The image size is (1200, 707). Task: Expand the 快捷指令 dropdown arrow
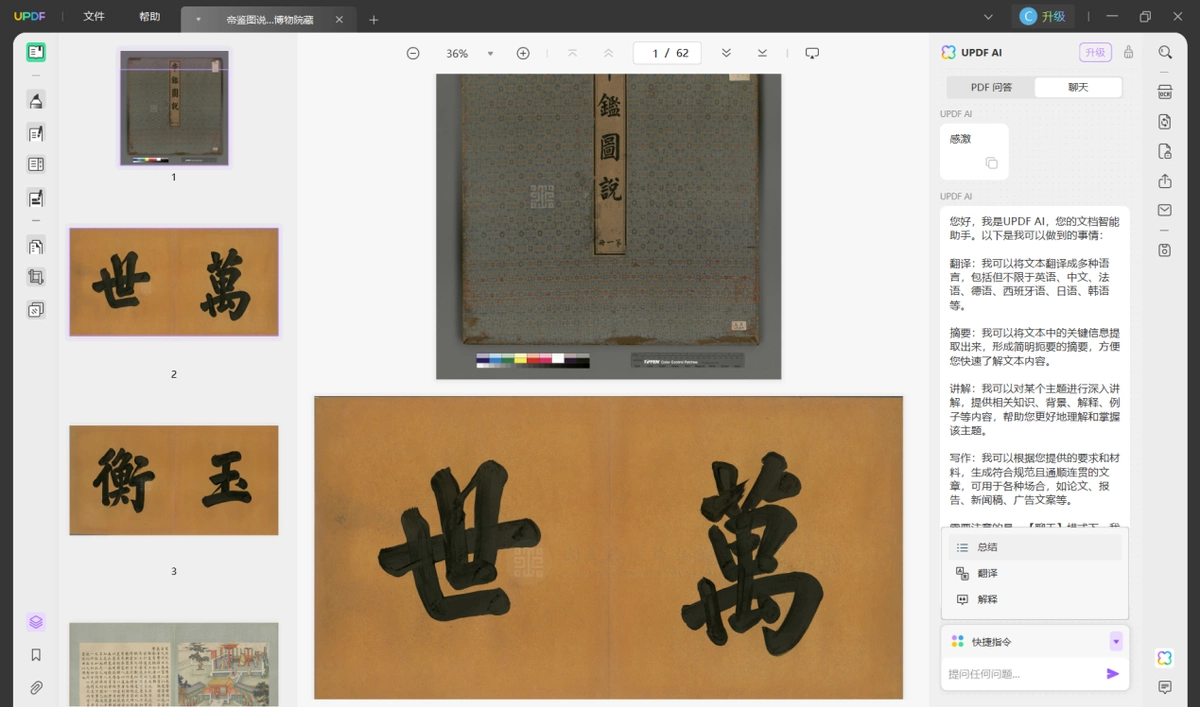point(1116,642)
